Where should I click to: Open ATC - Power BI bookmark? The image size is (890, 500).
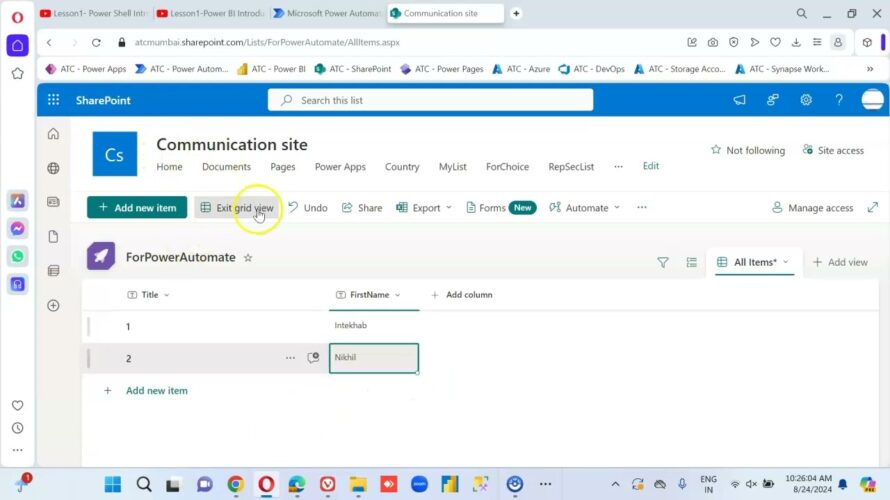[x=271, y=69]
